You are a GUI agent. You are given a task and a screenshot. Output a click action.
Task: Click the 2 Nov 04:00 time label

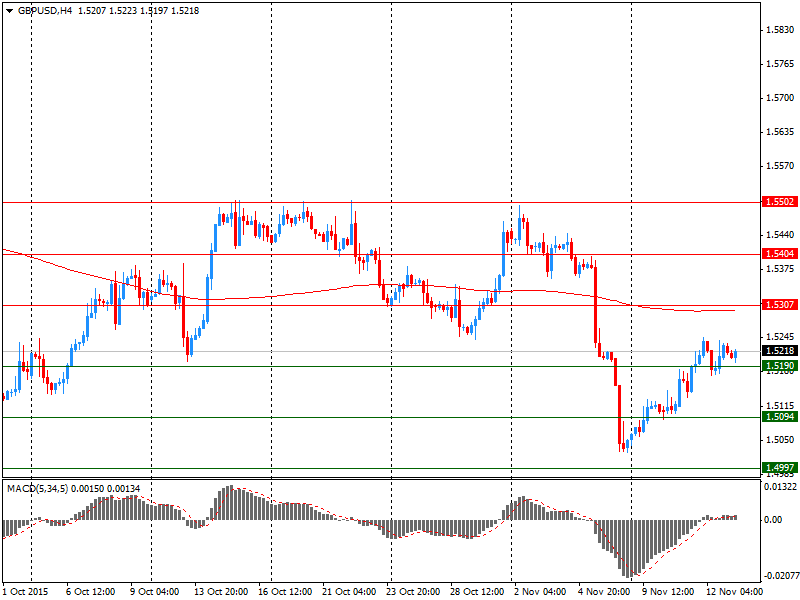540,591
